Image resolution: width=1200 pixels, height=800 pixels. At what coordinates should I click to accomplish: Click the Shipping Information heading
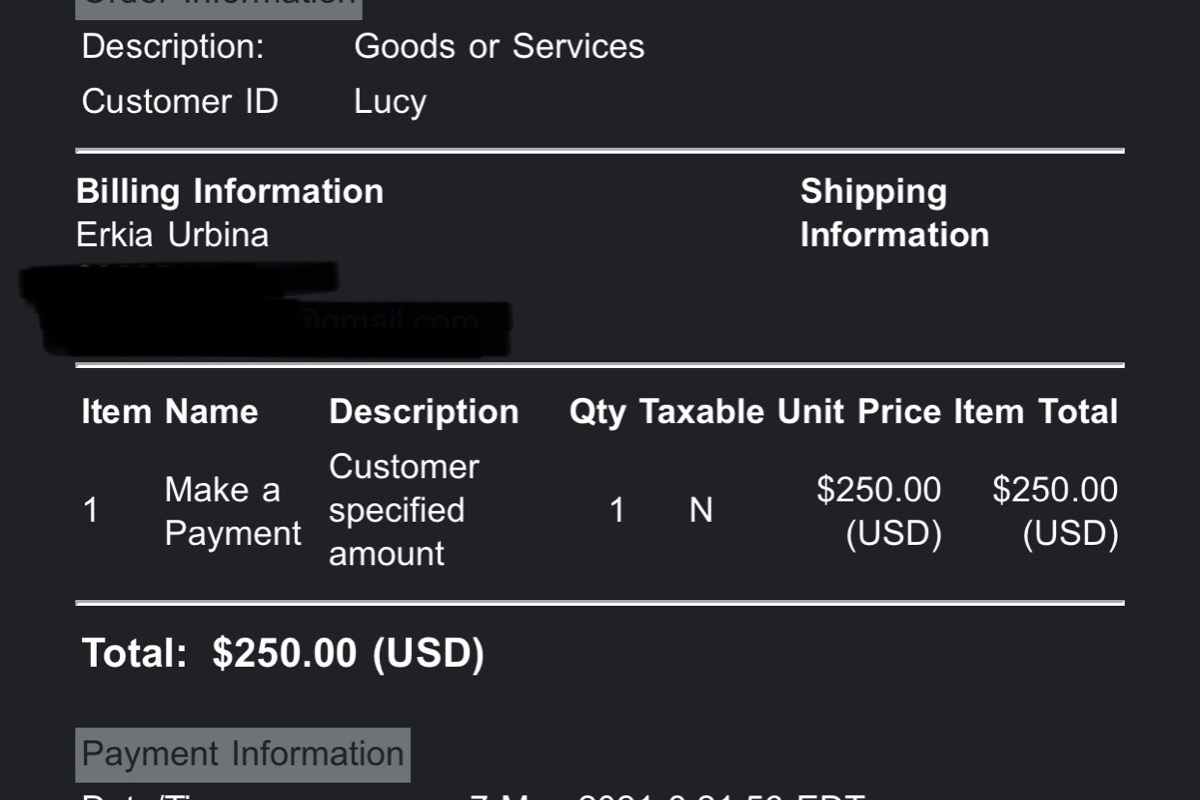pos(894,213)
